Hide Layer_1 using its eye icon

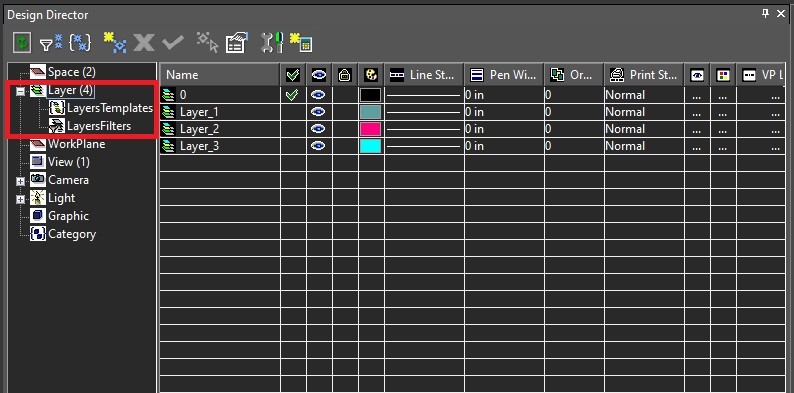319,112
